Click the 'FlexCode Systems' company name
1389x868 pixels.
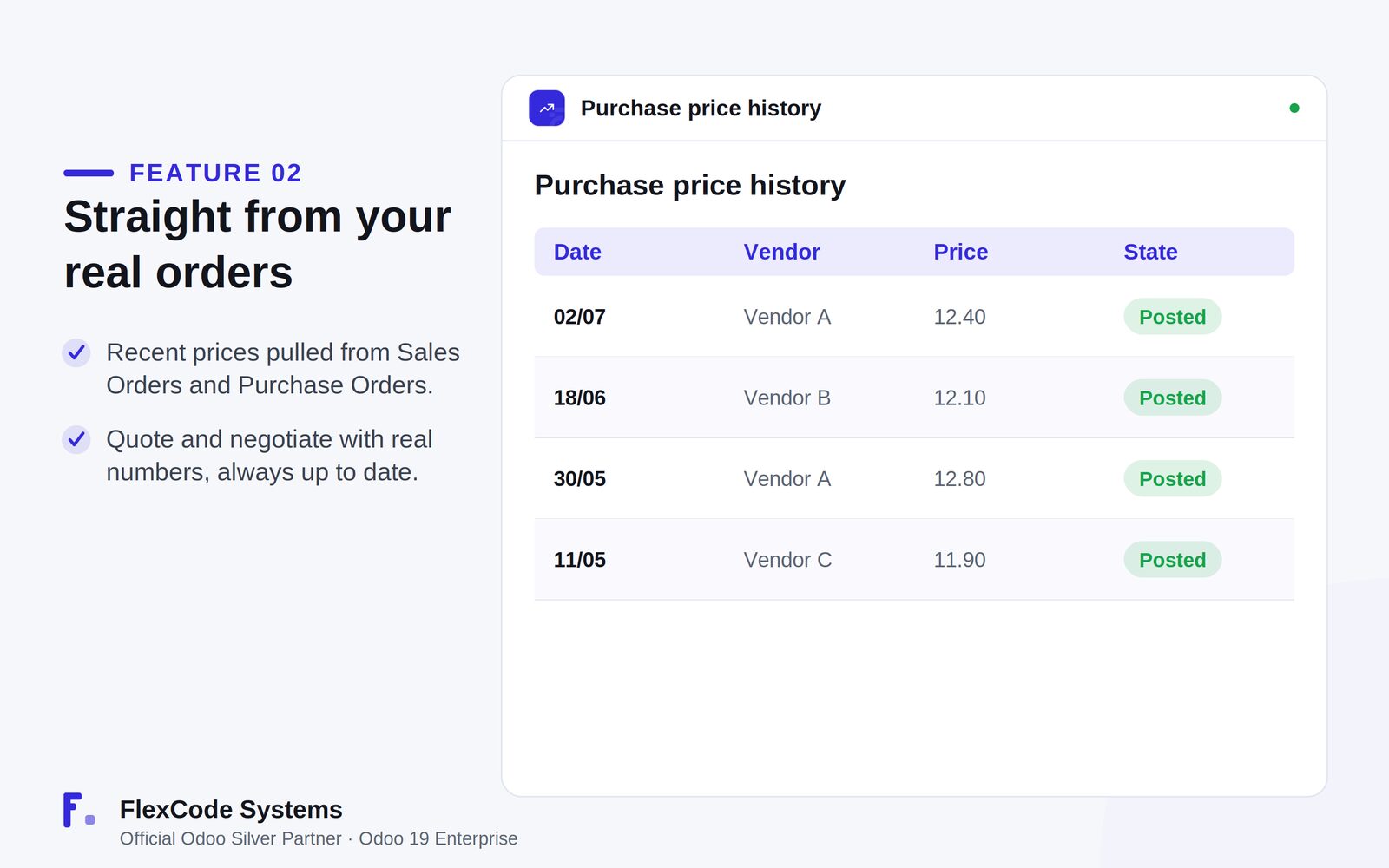(231, 809)
